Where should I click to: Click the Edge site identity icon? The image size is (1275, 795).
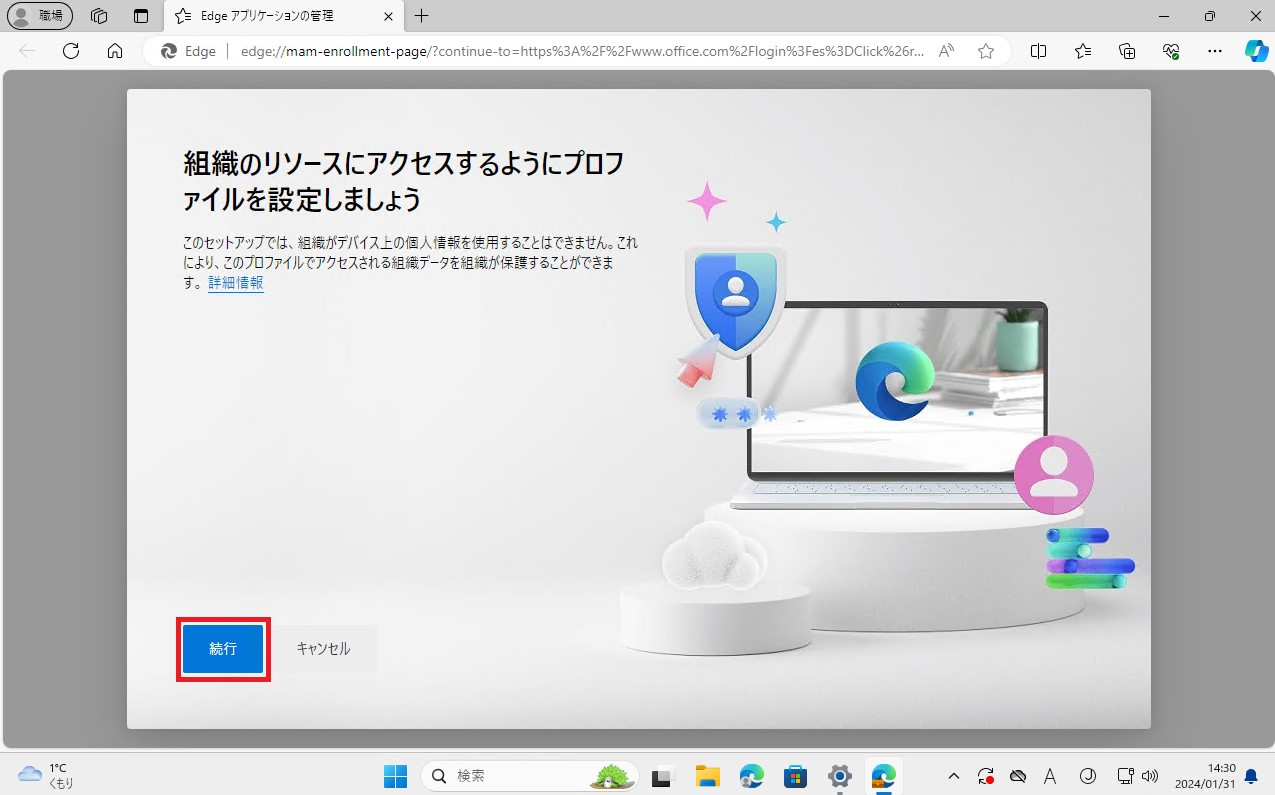point(189,51)
